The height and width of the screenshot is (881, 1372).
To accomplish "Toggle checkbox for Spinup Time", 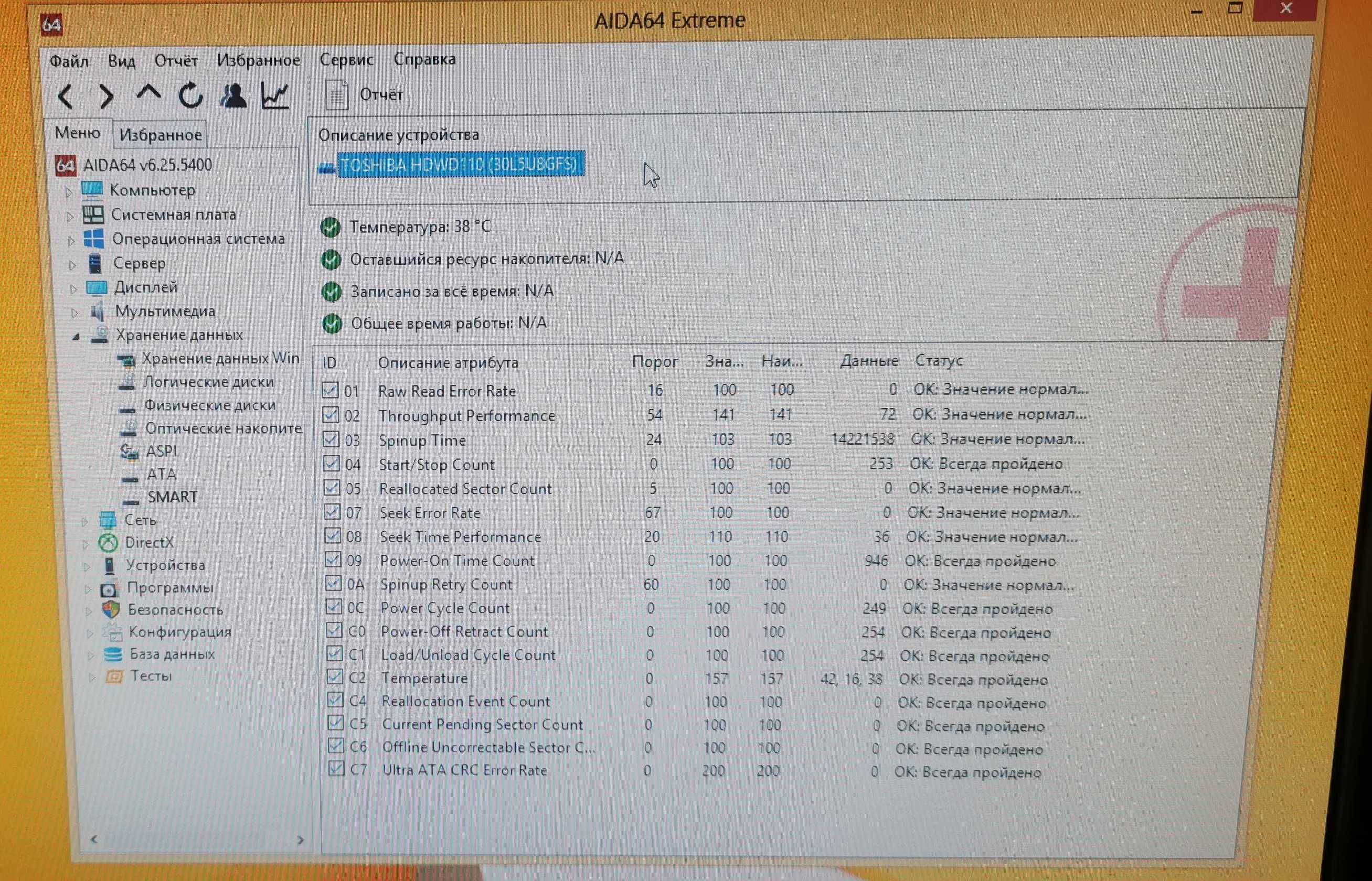I will (331, 439).
